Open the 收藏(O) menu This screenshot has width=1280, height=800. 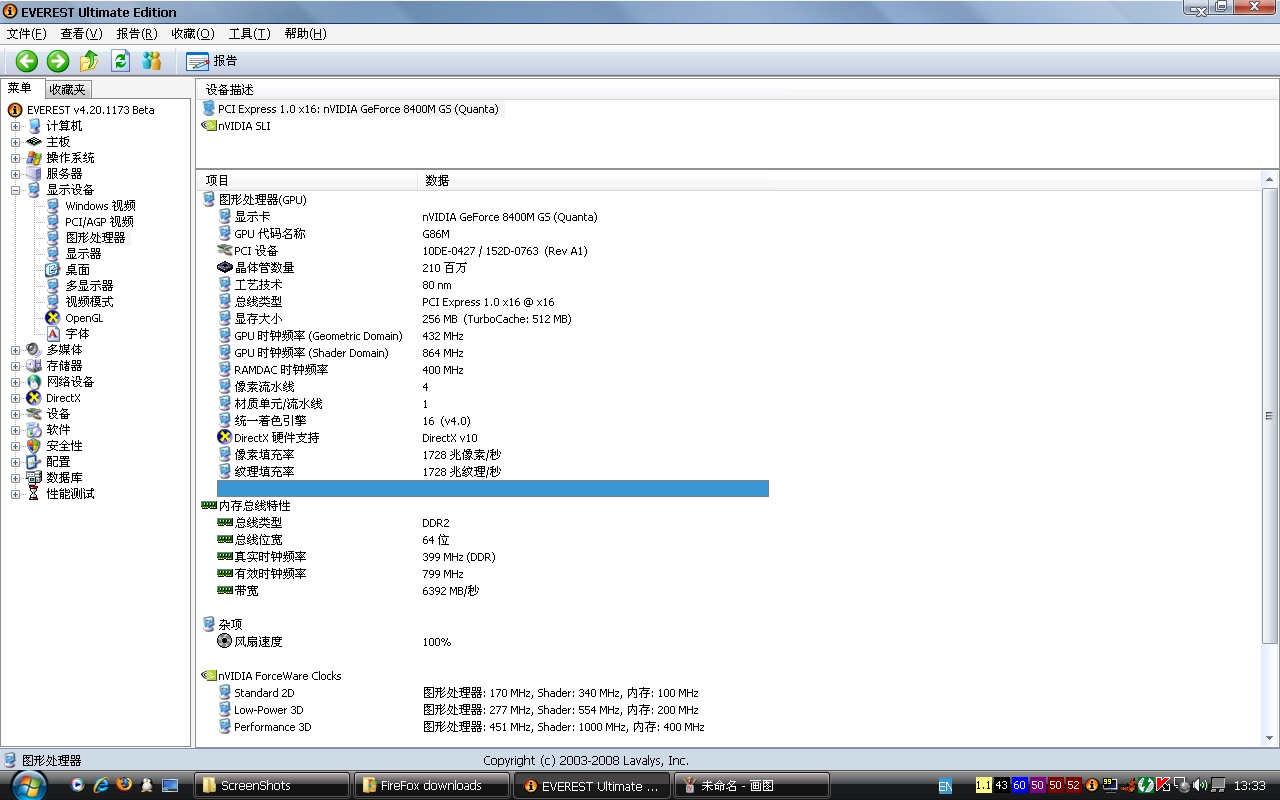pos(192,33)
